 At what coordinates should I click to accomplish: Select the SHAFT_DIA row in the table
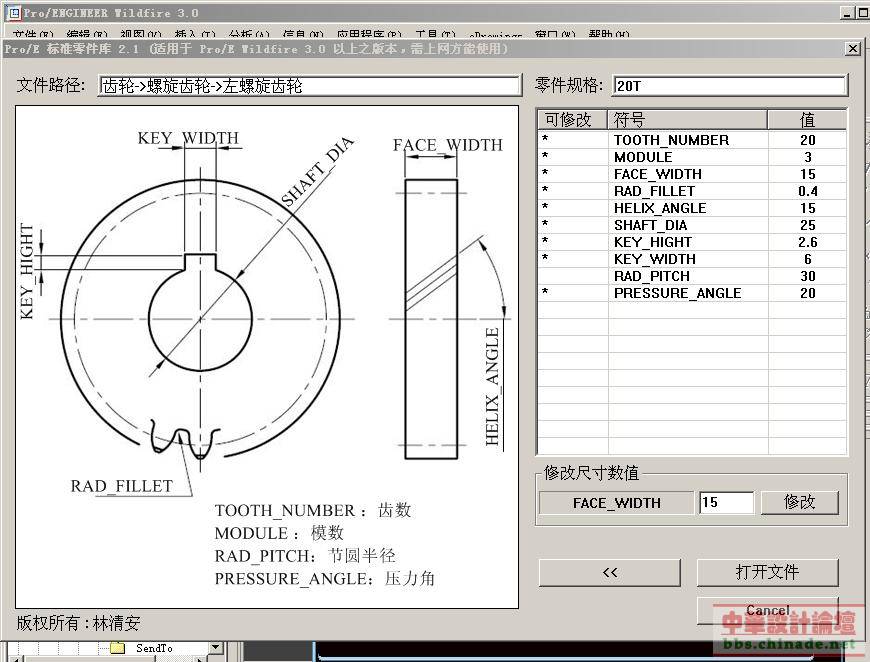pyautogui.click(x=692, y=225)
